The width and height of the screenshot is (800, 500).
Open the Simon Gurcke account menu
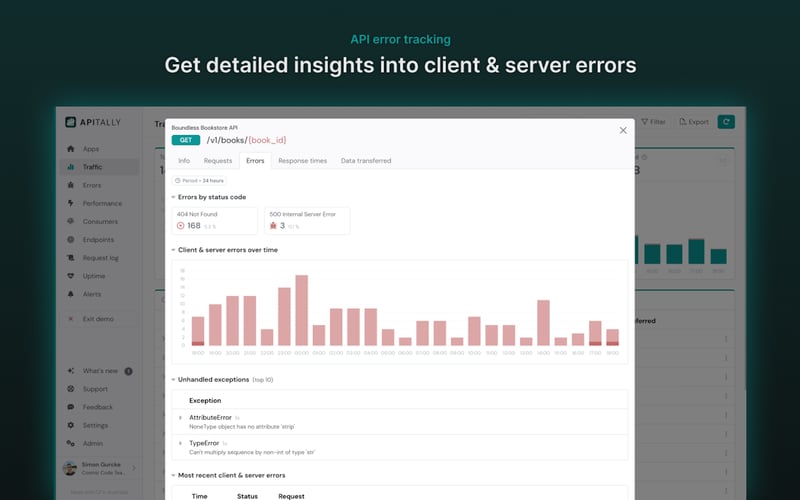tap(98, 468)
